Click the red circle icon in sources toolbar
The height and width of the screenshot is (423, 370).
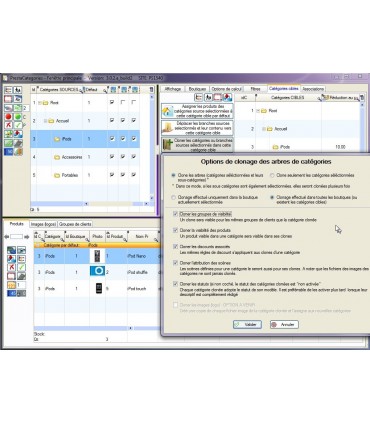pos(8,116)
